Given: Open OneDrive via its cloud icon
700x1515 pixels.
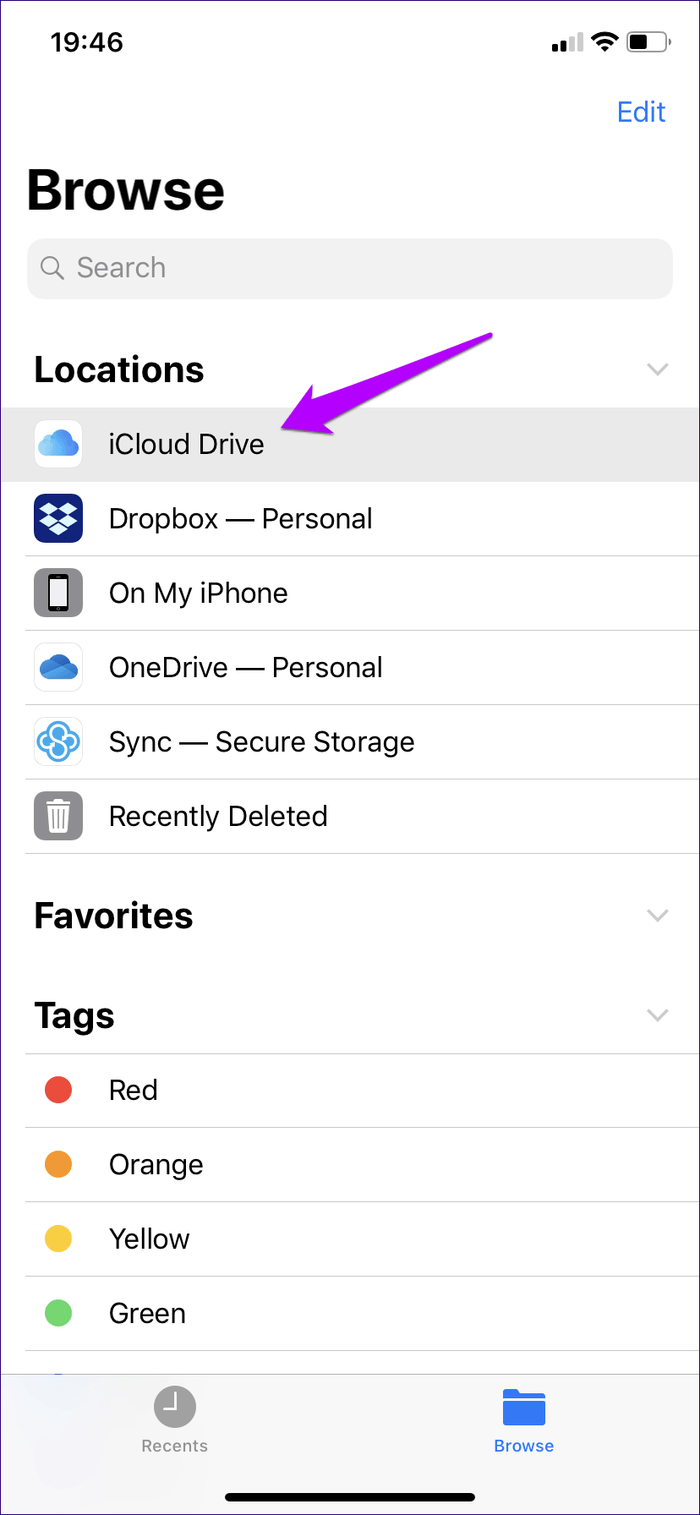Looking at the screenshot, I should [x=58, y=667].
